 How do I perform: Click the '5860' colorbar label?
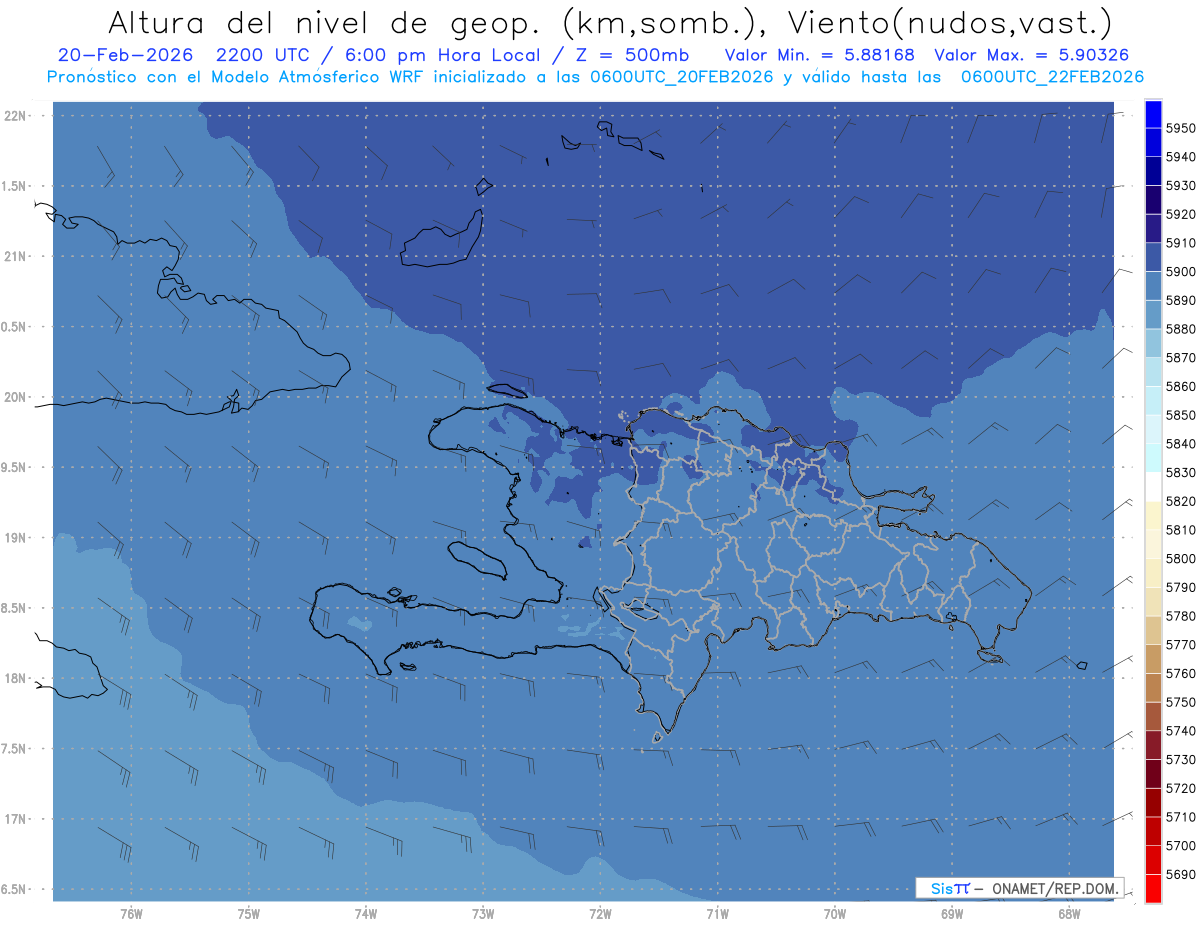[1180, 386]
